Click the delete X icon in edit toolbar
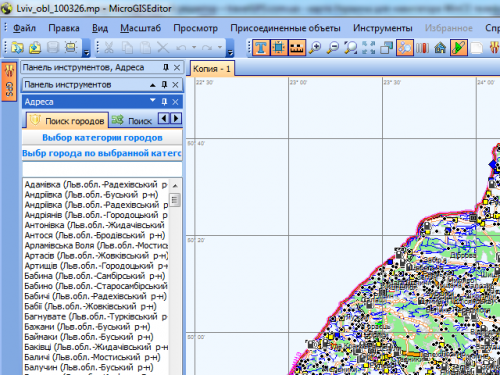Screen dimensions: 500x375 click(x=163, y=48)
